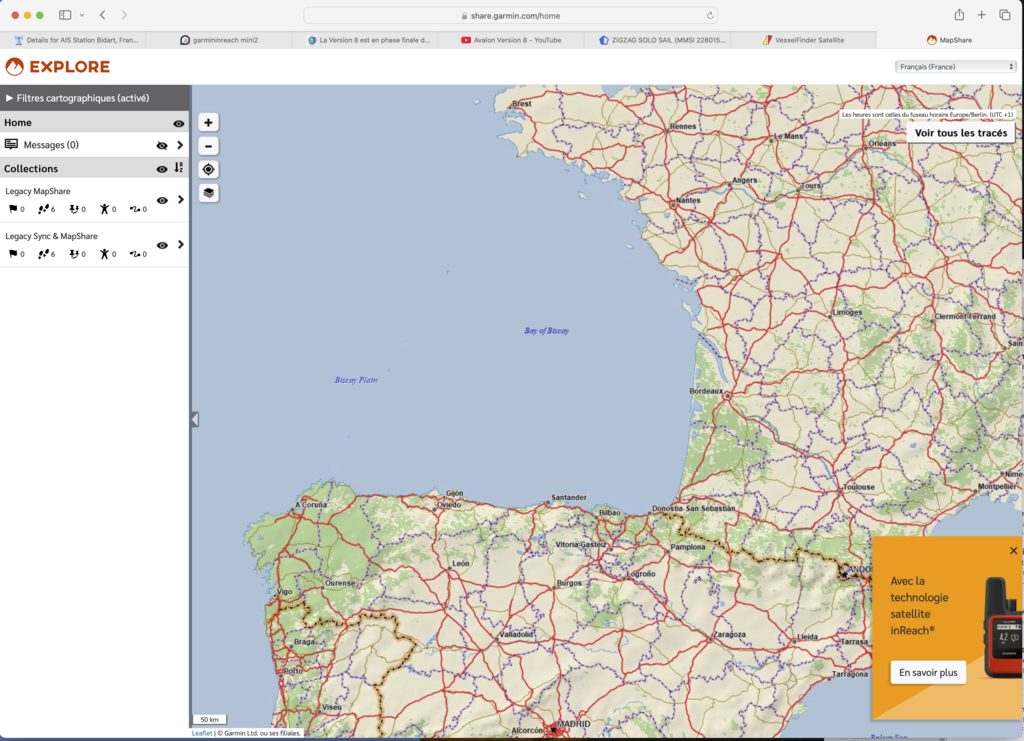Sort the Collections list
This screenshot has width=1024, height=741.
click(x=180, y=168)
